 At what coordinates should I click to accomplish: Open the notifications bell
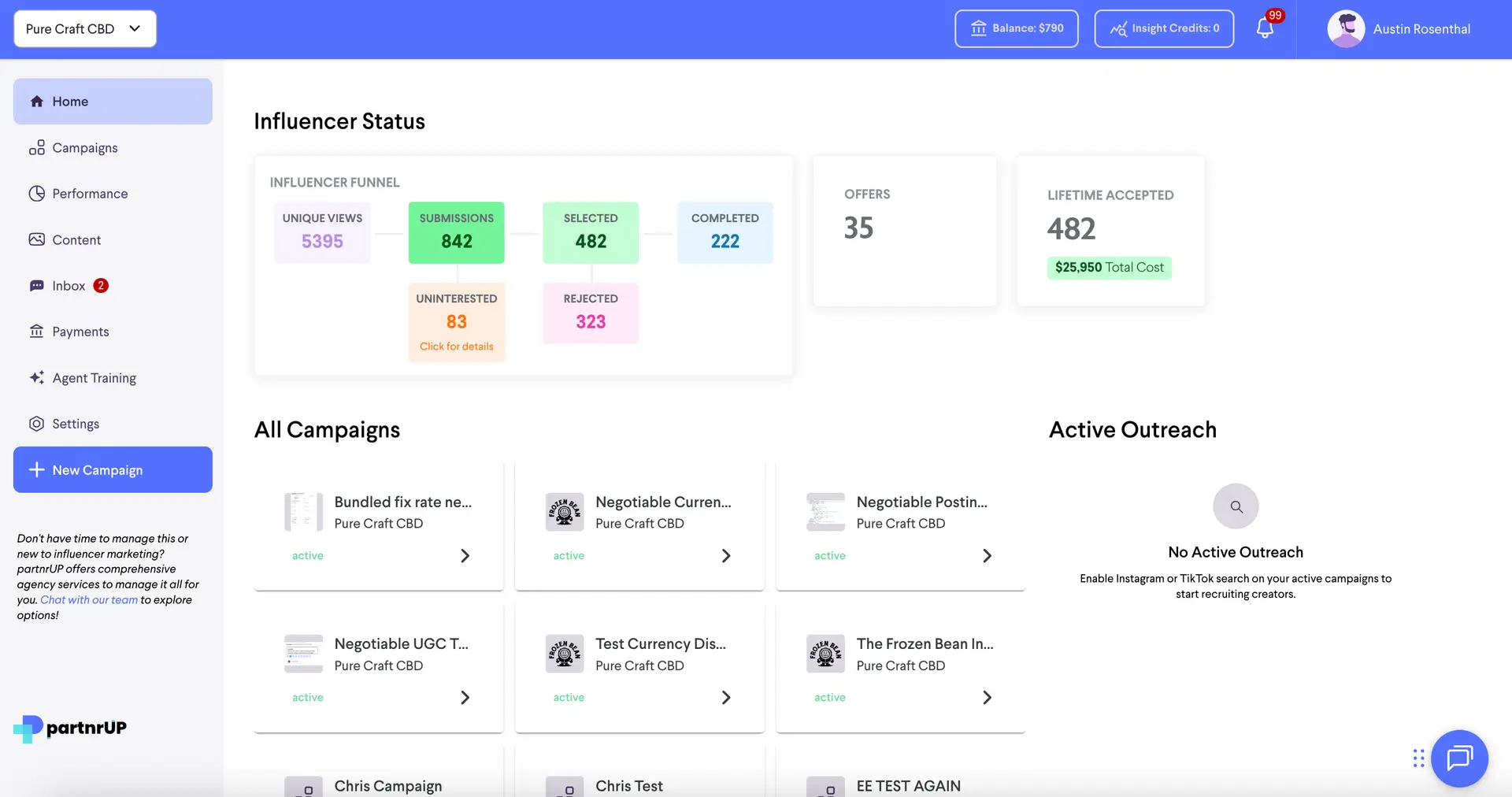coord(1264,28)
